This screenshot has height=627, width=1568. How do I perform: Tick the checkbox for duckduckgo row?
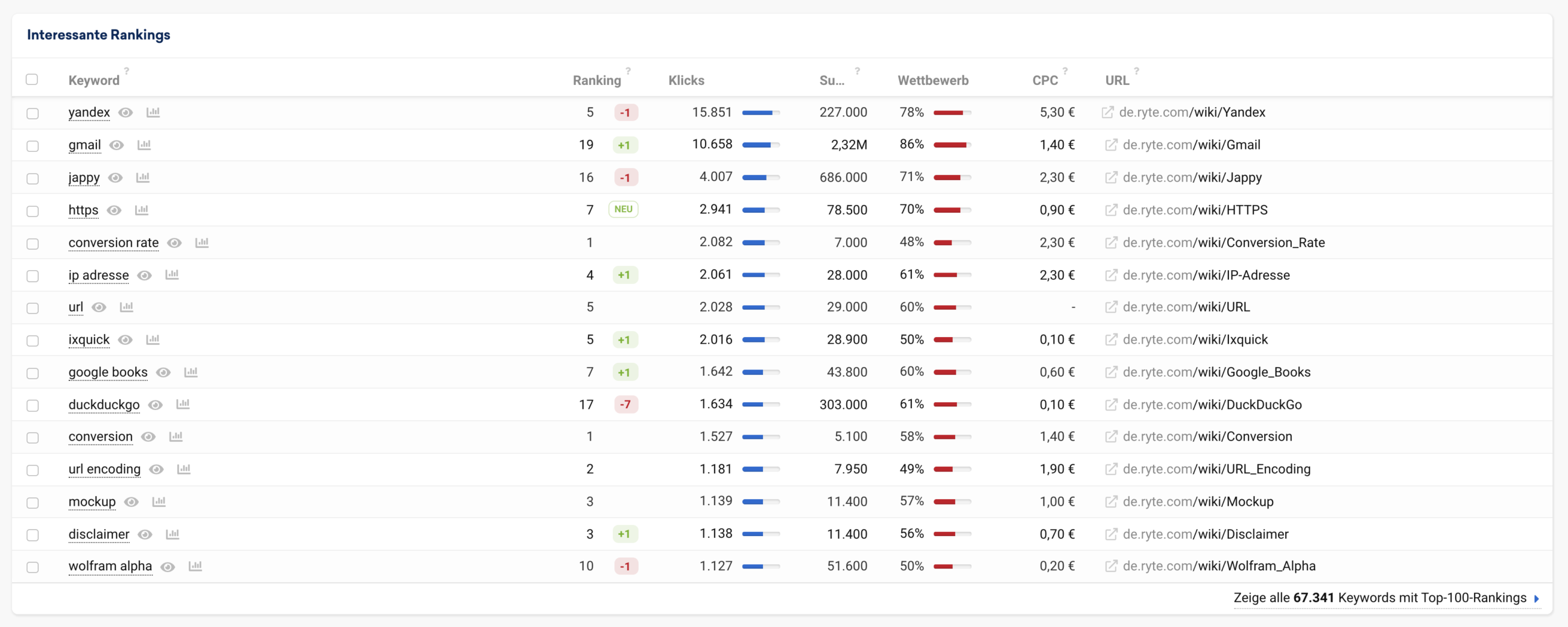(x=32, y=405)
